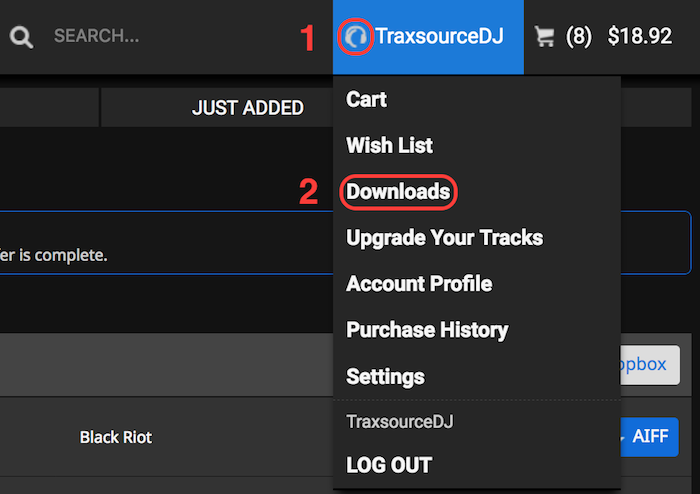700x494 pixels.
Task: Open Settings from the account menu
Action: [385, 377]
